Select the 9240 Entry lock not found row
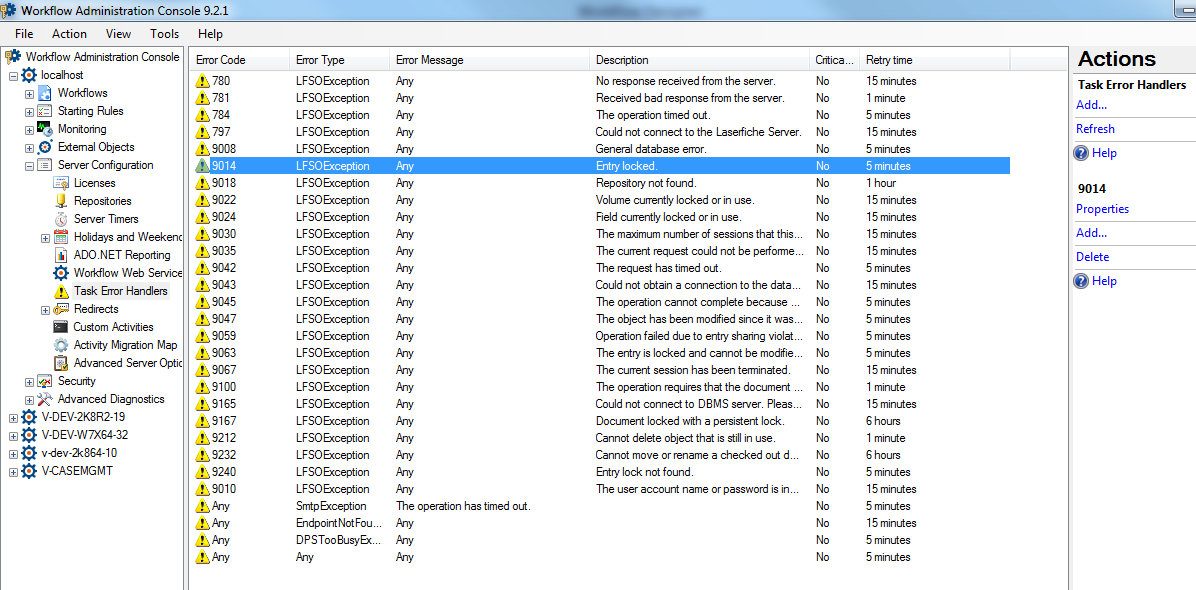Image resolution: width=1196 pixels, height=590 pixels. click(601, 472)
